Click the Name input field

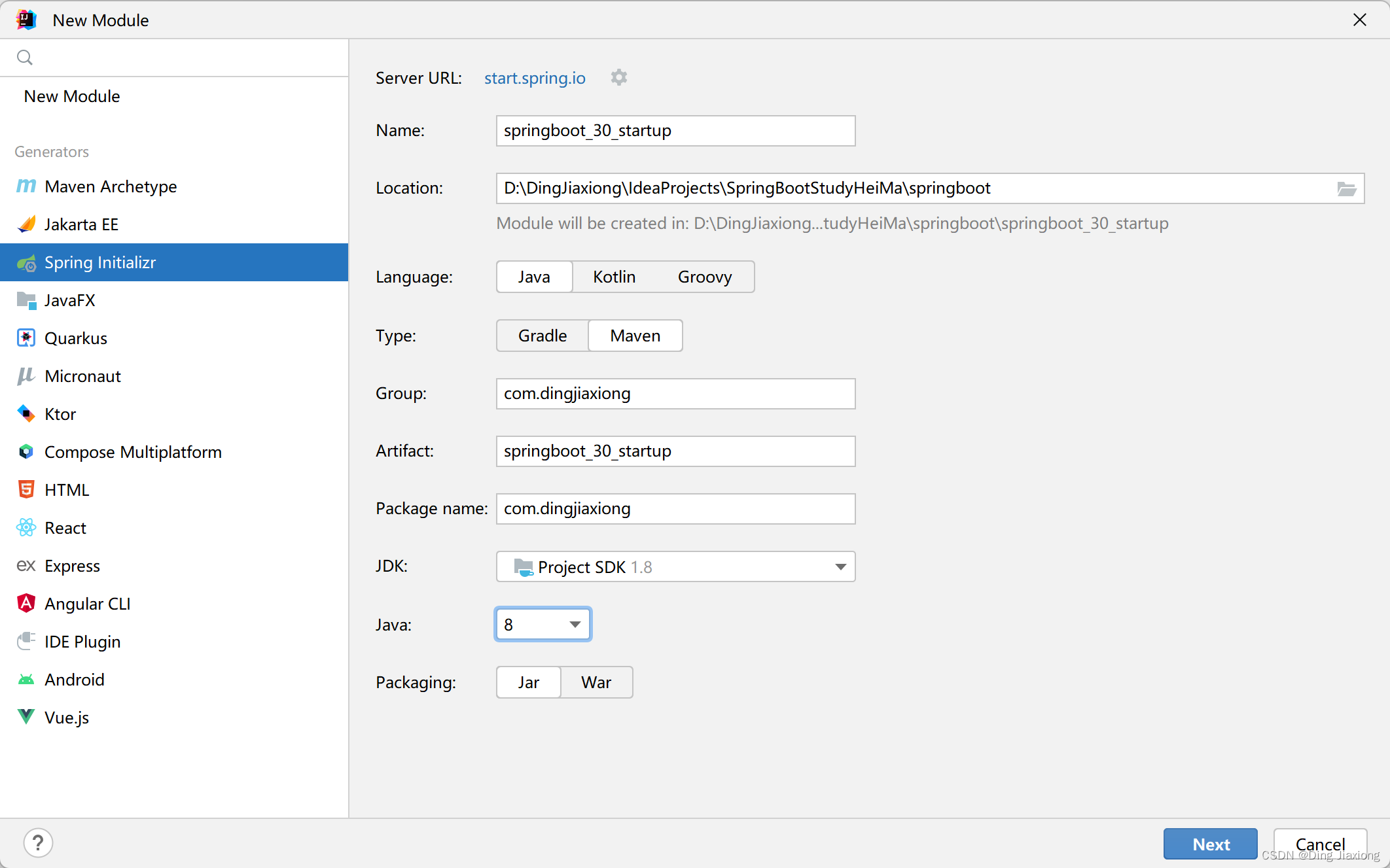tap(676, 130)
